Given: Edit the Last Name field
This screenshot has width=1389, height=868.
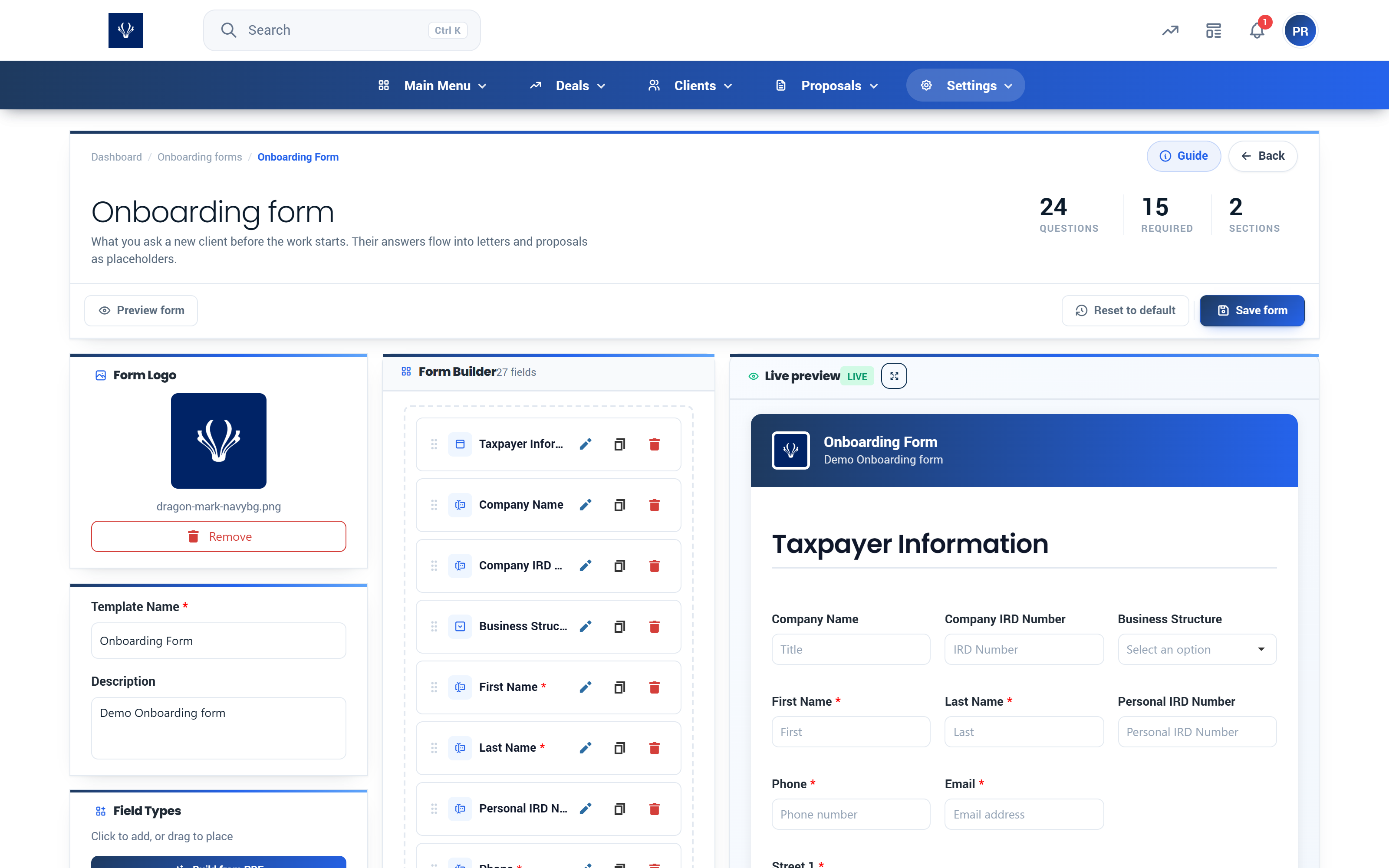Looking at the screenshot, I should [x=585, y=748].
